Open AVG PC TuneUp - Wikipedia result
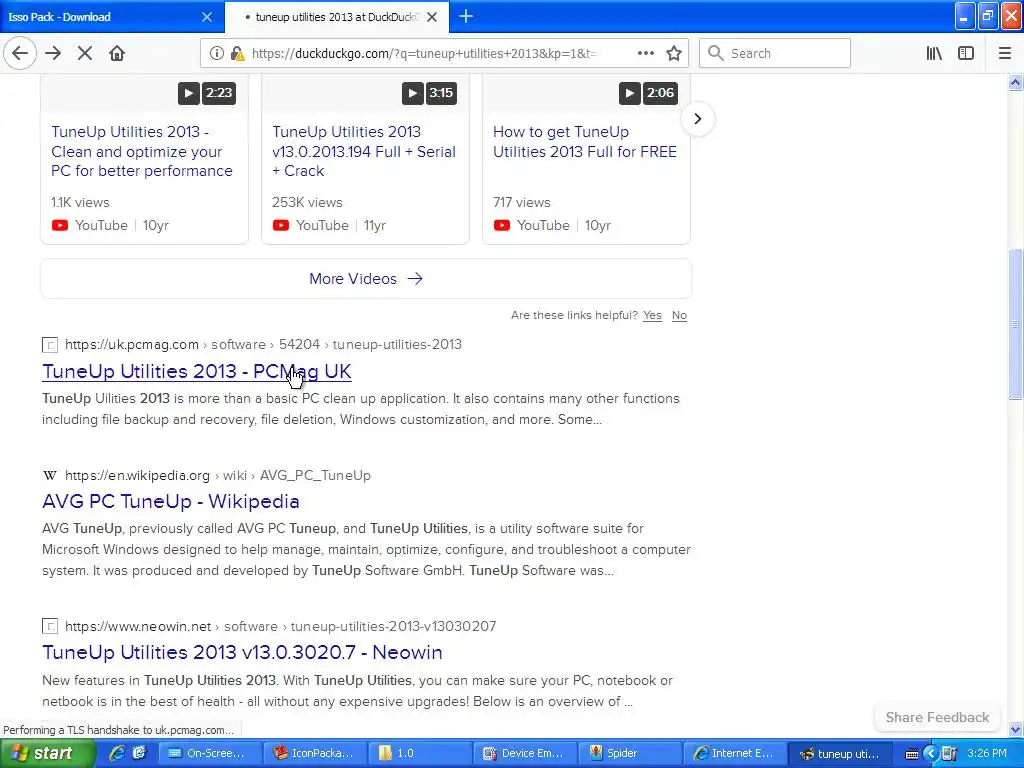This screenshot has width=1024, height=768. (170, 502)
